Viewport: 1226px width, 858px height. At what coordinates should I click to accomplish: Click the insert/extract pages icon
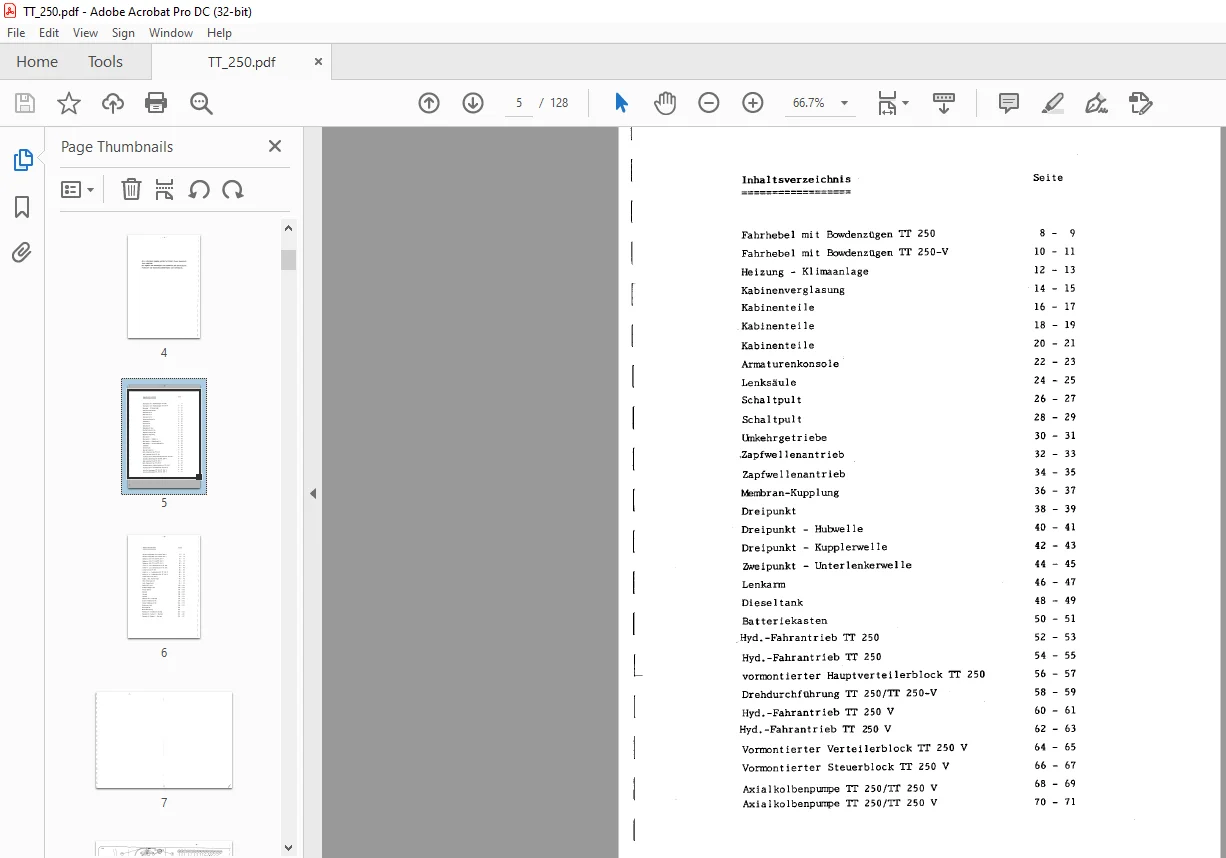165,189
